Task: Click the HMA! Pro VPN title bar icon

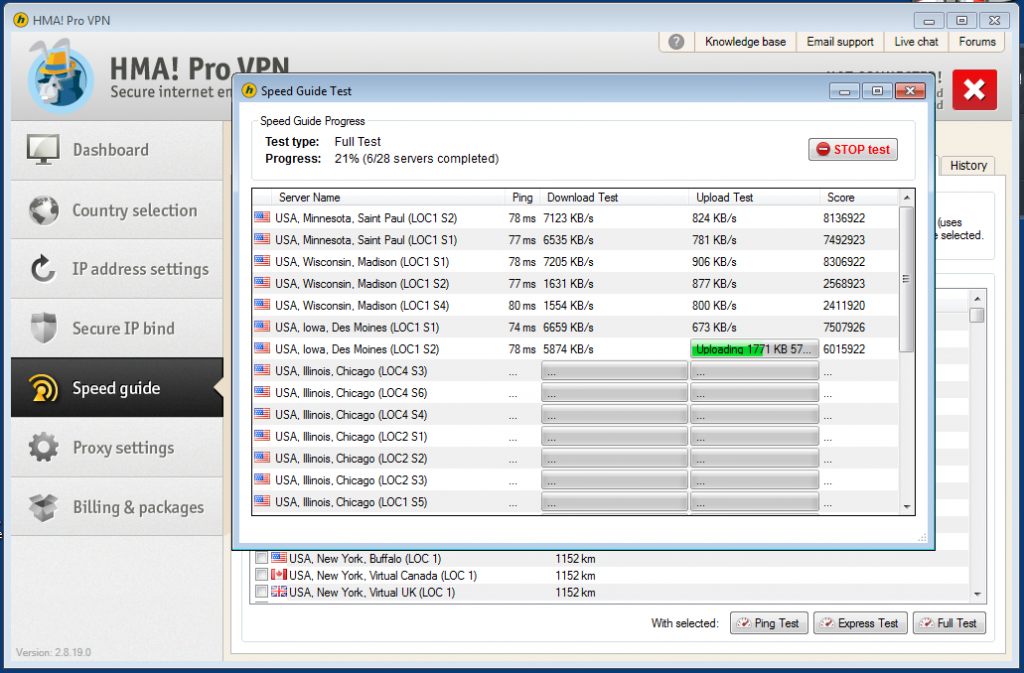Action: click(x=21, y=20)
